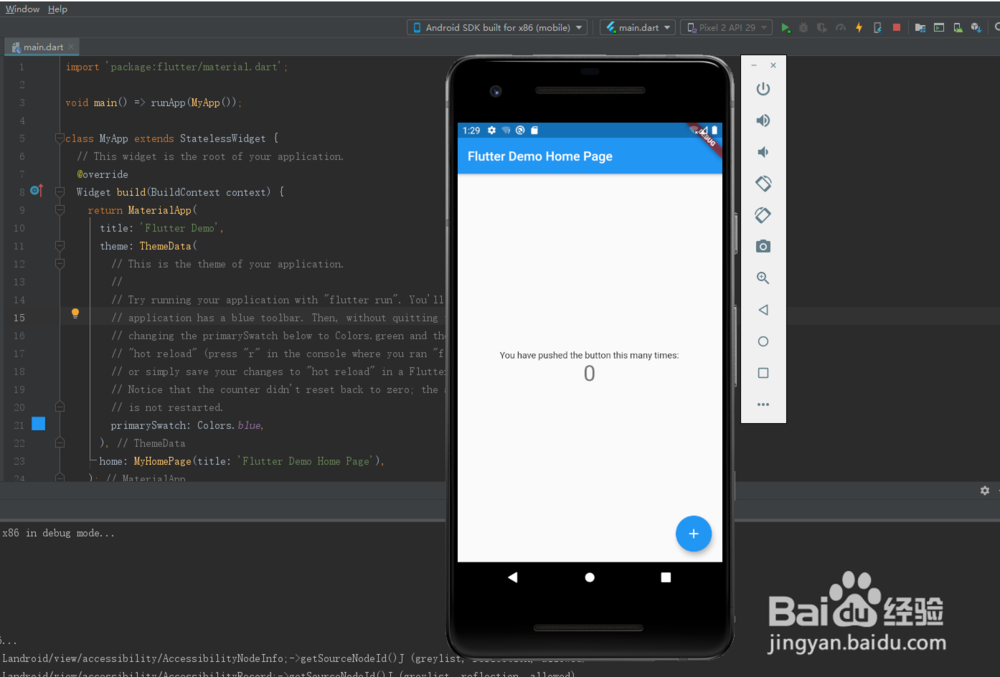Open the Window menu
Image resolution: width=1000 pixels, height=677 pixels.
[x=22, y=9]
